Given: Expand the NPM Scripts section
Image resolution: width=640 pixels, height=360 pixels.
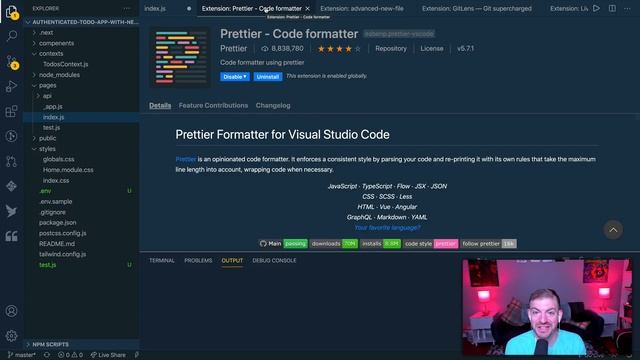Looking at the screenshot, I should pyautogui.click(x=81, y=344).
